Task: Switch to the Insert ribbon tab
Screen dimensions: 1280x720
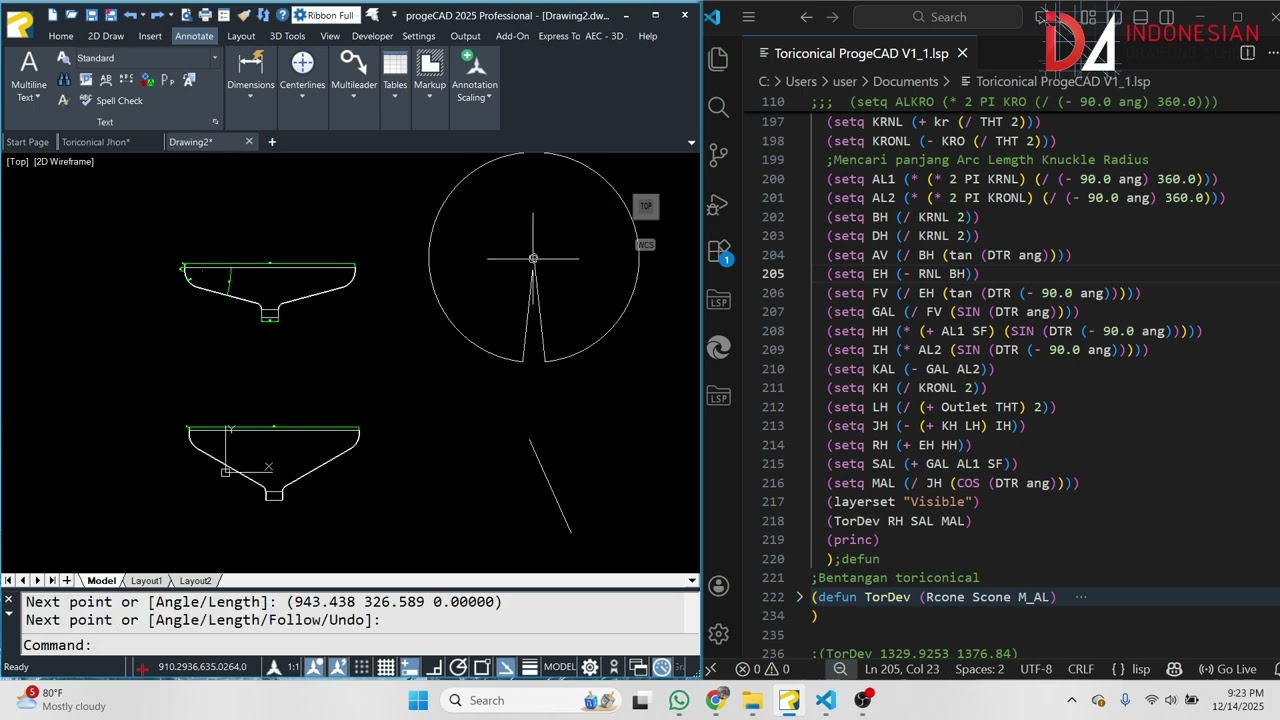Action: [x=150, y=36]
